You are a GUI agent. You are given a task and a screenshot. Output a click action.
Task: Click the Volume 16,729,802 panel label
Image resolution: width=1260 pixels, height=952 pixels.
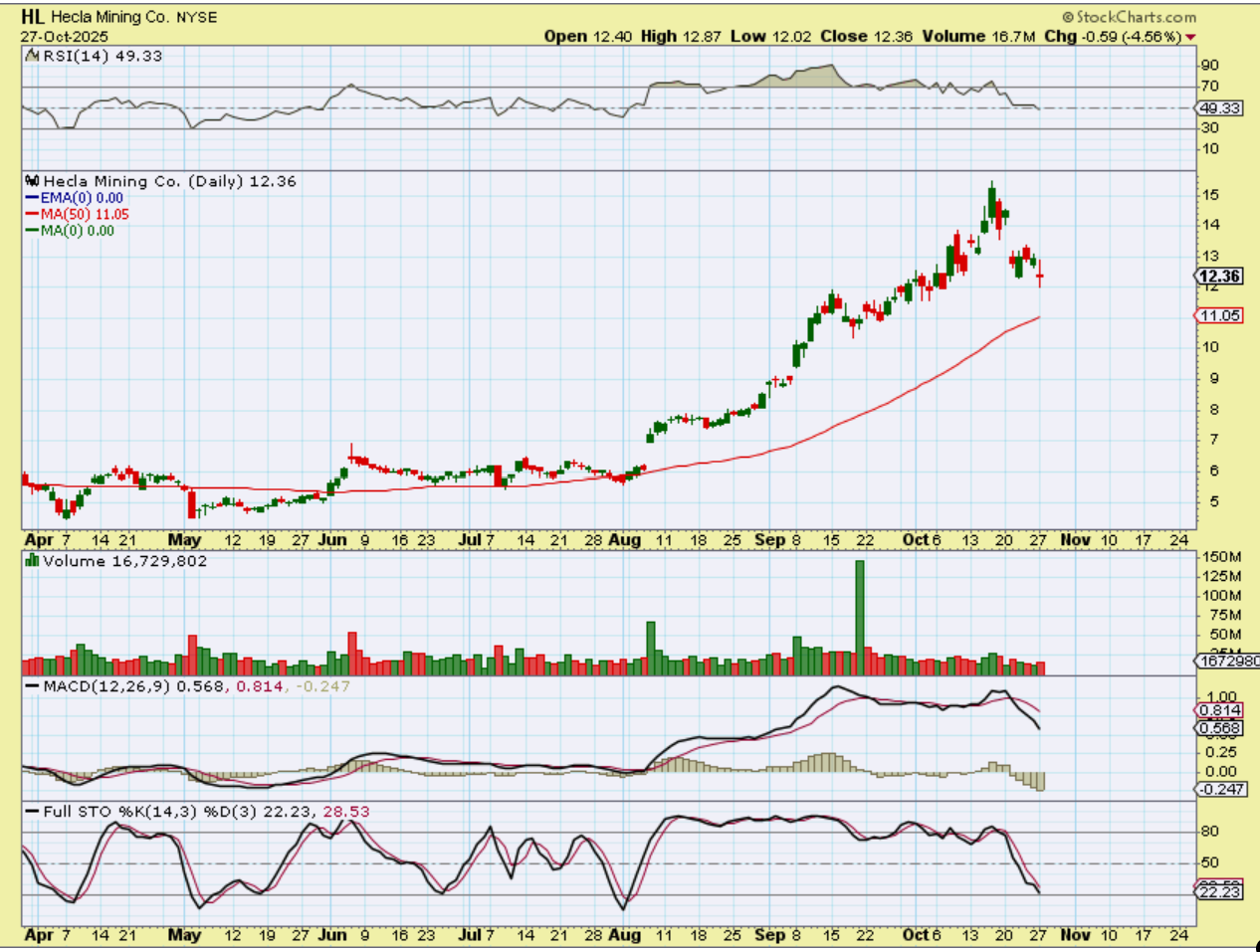coord(124,561)
